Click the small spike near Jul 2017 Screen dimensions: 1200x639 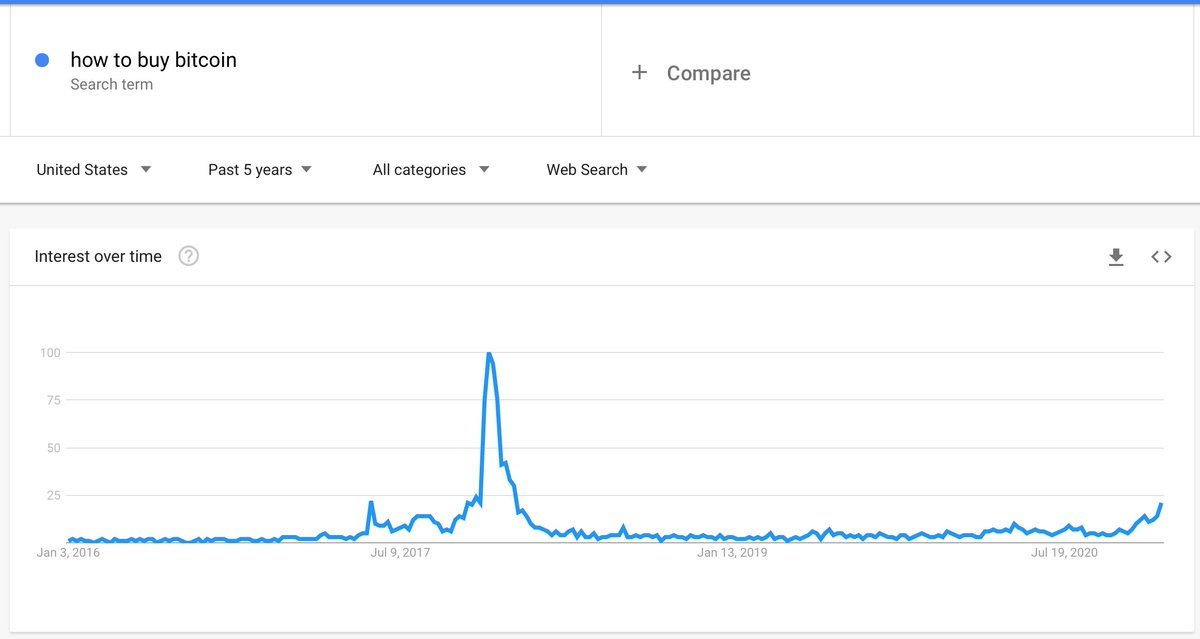[371, 502]
